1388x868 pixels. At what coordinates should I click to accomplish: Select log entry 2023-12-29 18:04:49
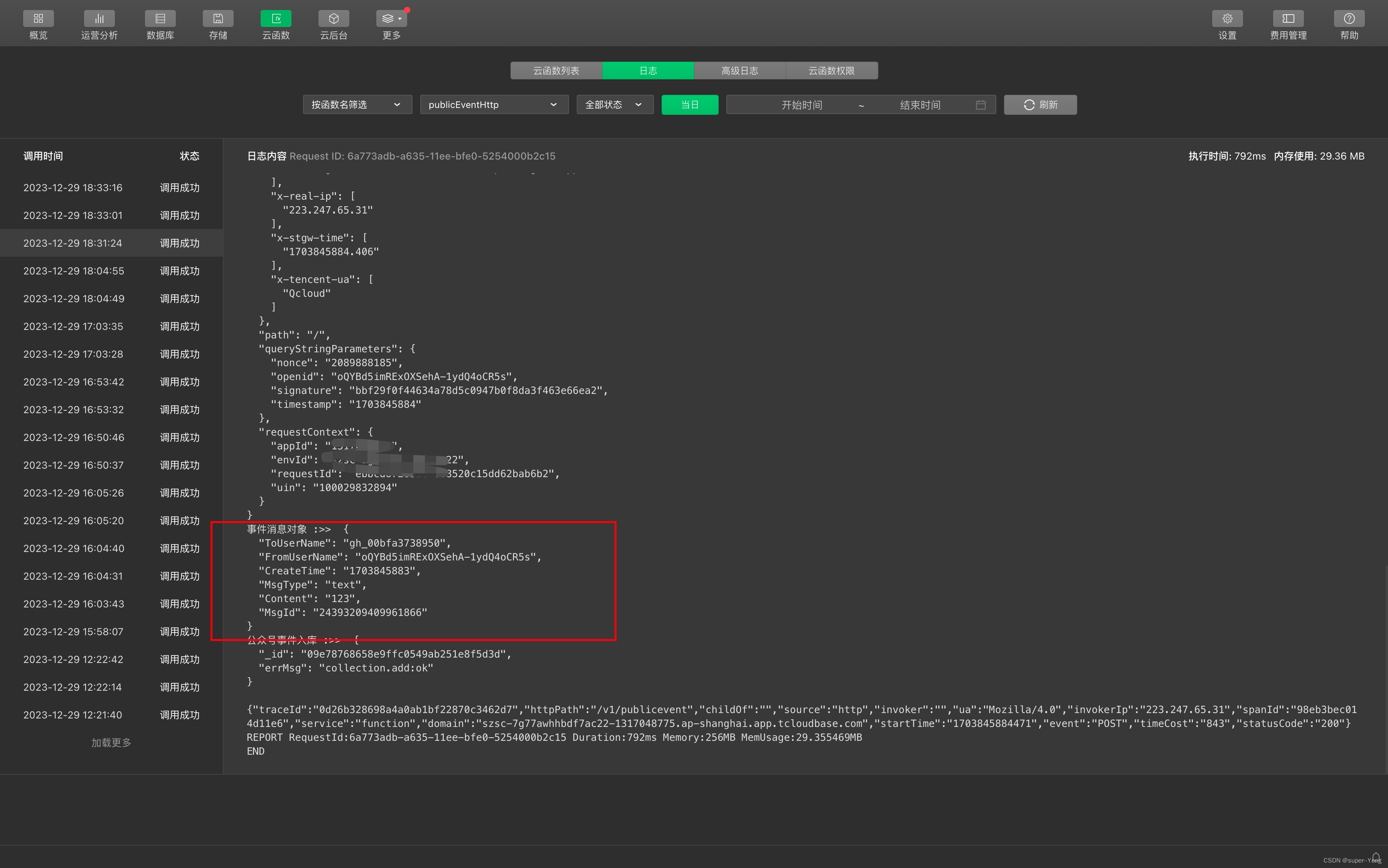(111, 298)
